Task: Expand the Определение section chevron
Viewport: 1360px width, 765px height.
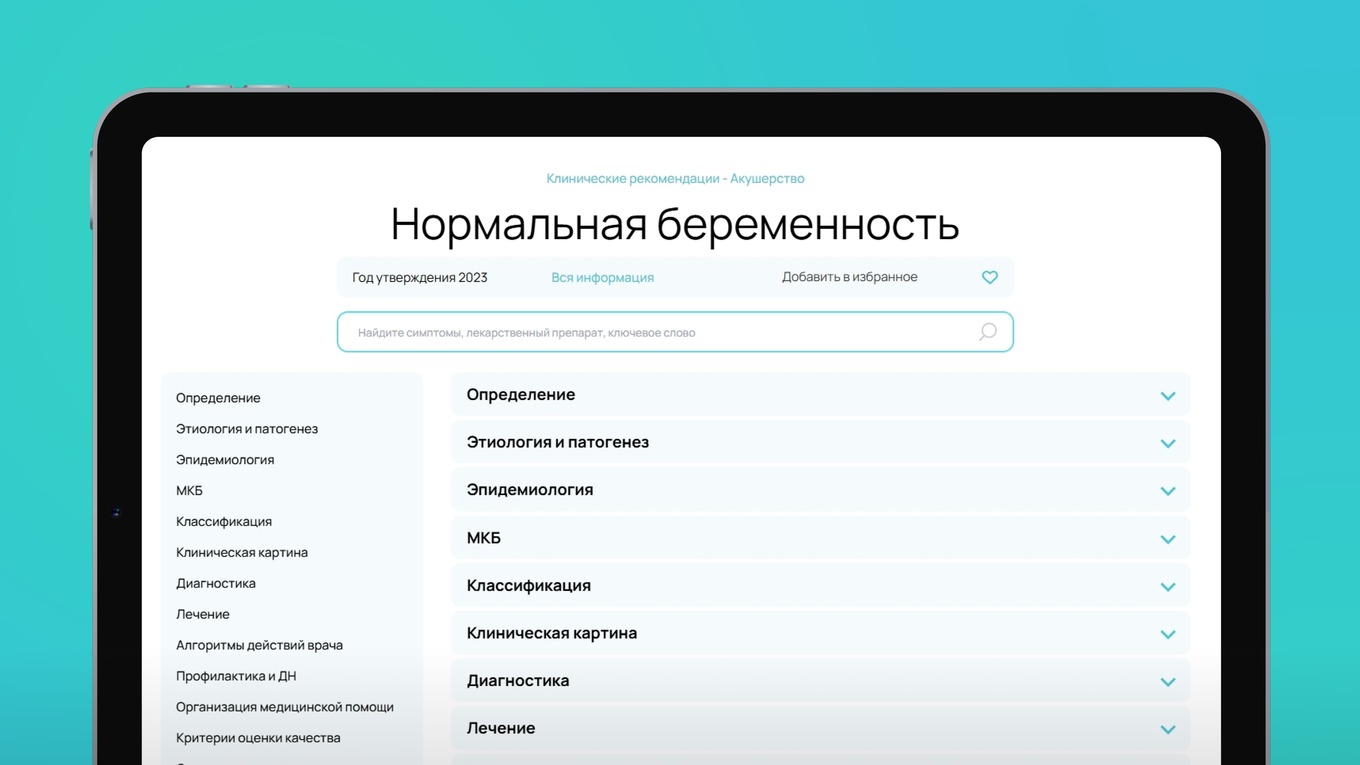Action: [1167, 396]
